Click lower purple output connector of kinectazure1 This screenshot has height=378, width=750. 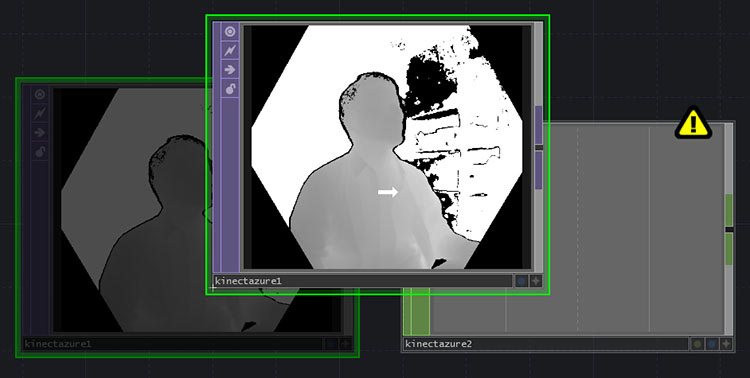(x=539, y=170)
